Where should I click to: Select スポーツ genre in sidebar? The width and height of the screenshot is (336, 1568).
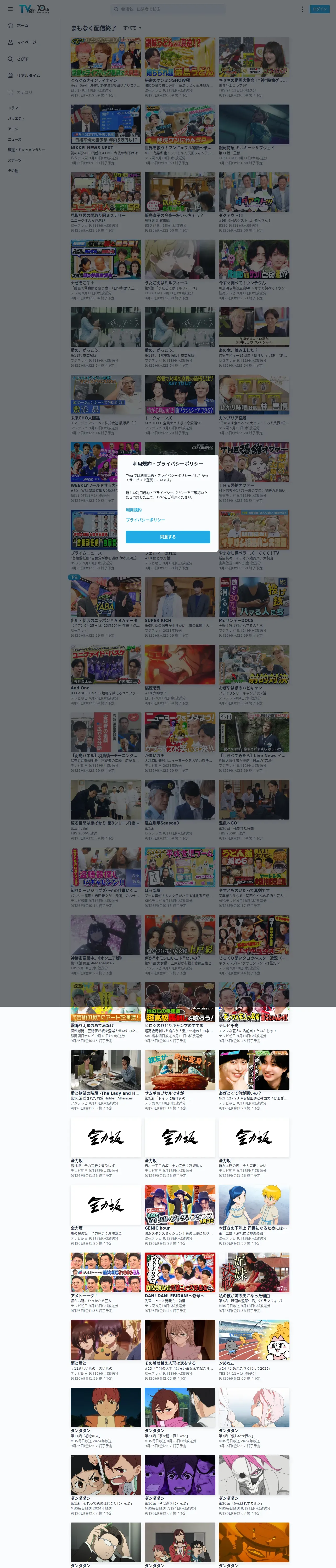point(14,160)
